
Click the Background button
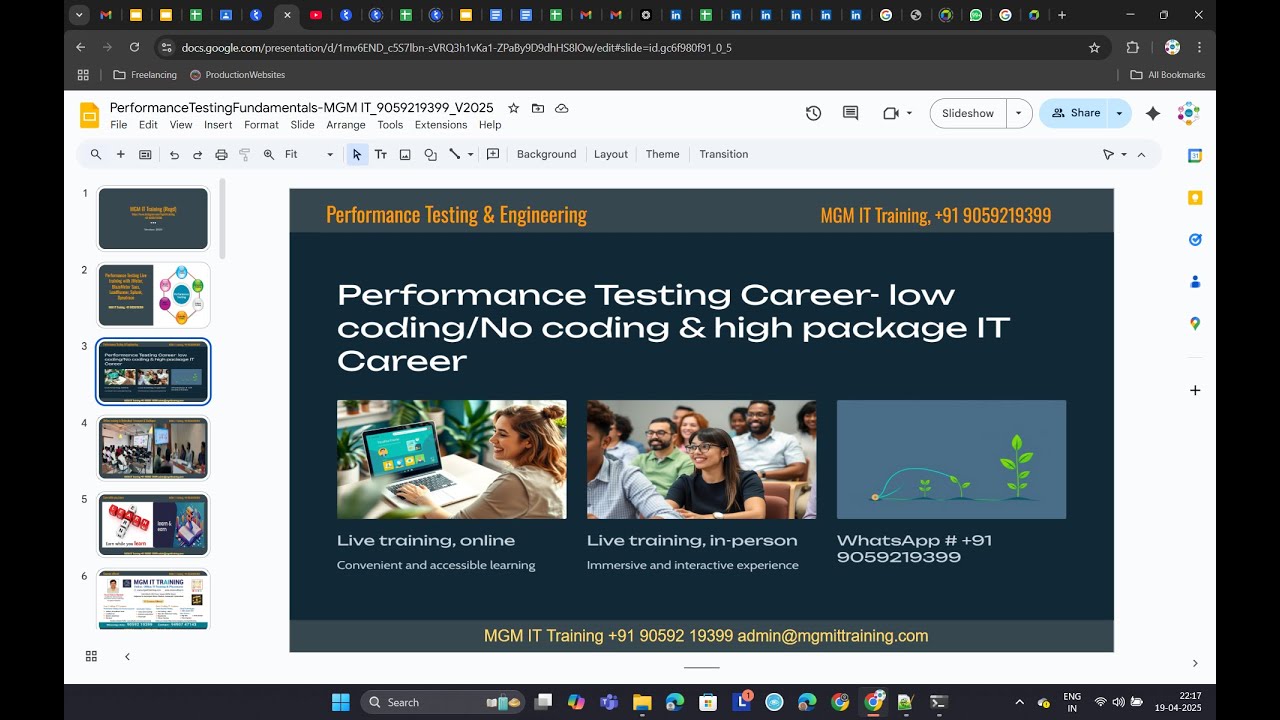[x=546, y=154]
